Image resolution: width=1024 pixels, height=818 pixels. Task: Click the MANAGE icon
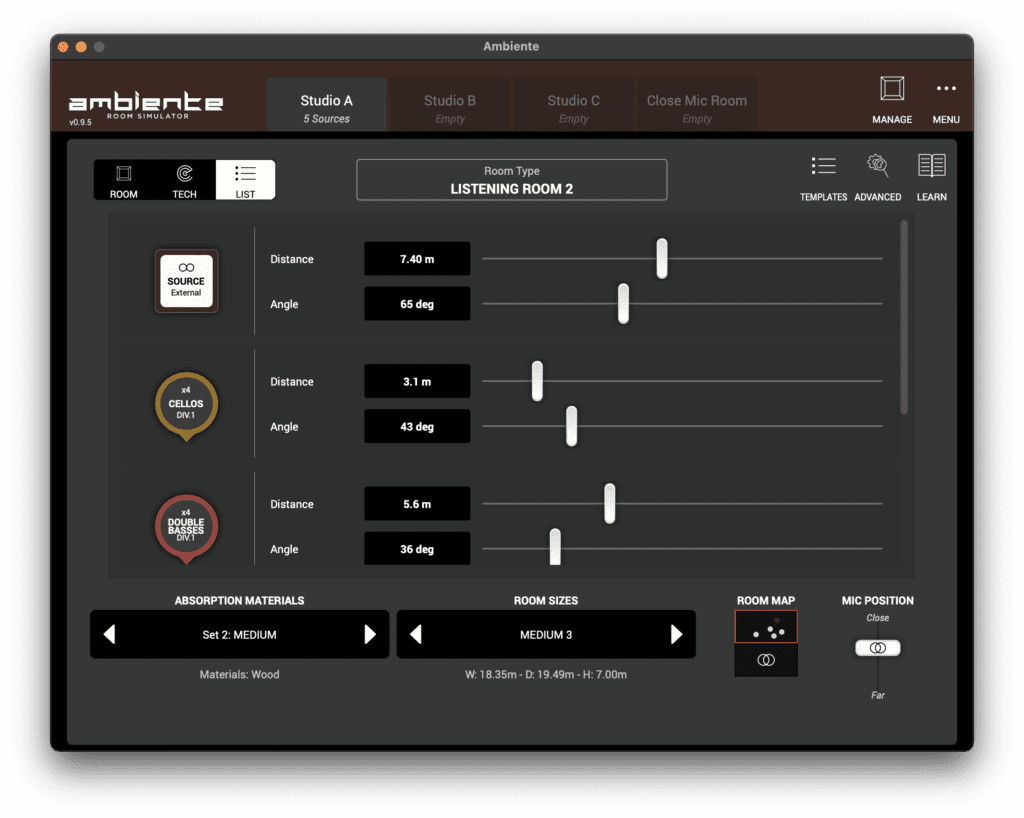891,100
